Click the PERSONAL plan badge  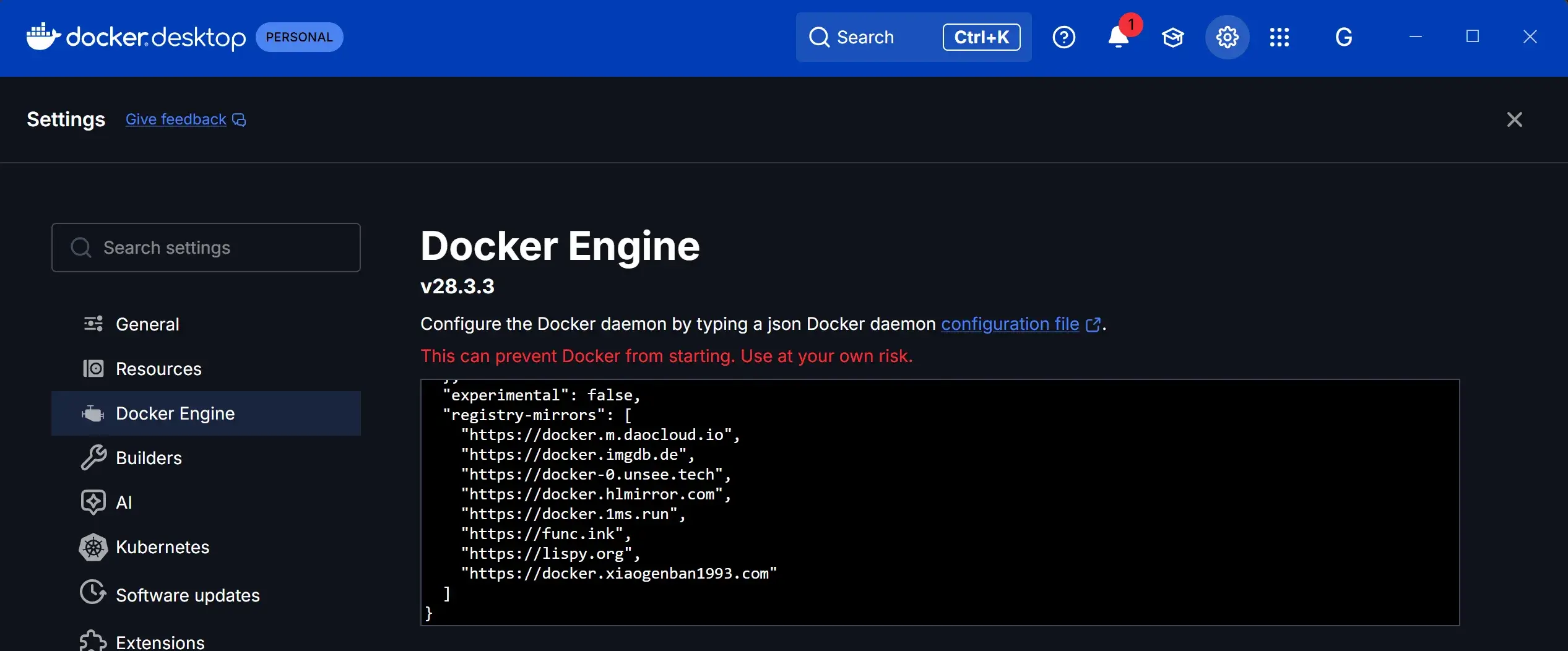(x=299, y=37)
